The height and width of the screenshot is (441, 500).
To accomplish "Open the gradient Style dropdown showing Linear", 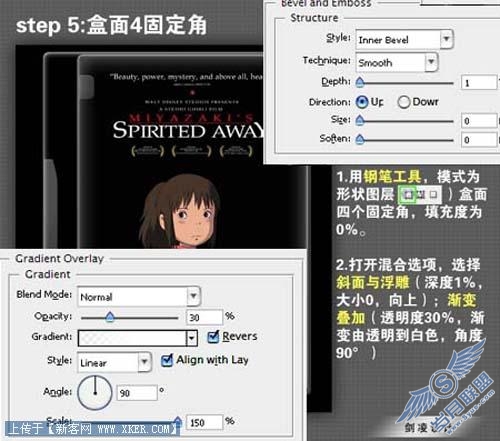I will point(114,362).
